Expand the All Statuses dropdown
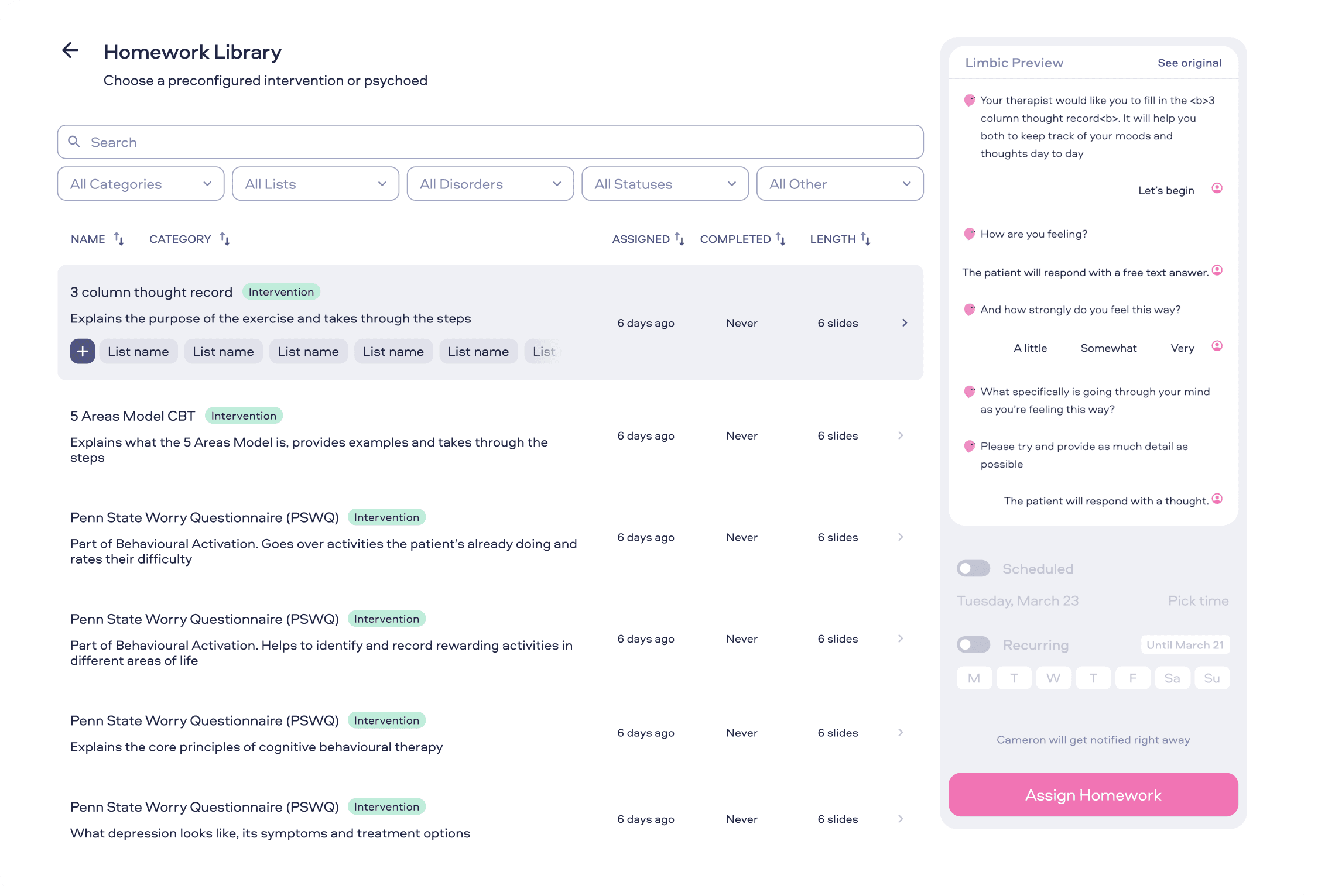Viewport: 1318px width, 896px height. click(665, 184)
